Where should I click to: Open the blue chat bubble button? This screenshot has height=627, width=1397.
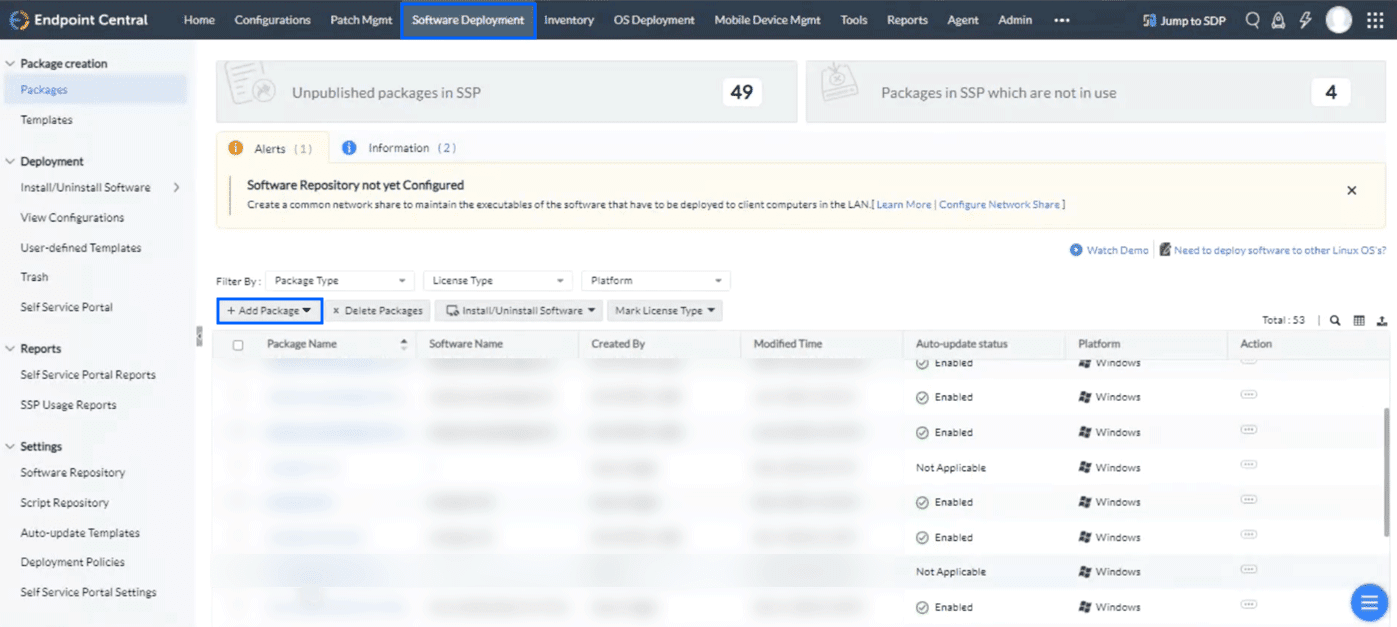point(1367,602)
